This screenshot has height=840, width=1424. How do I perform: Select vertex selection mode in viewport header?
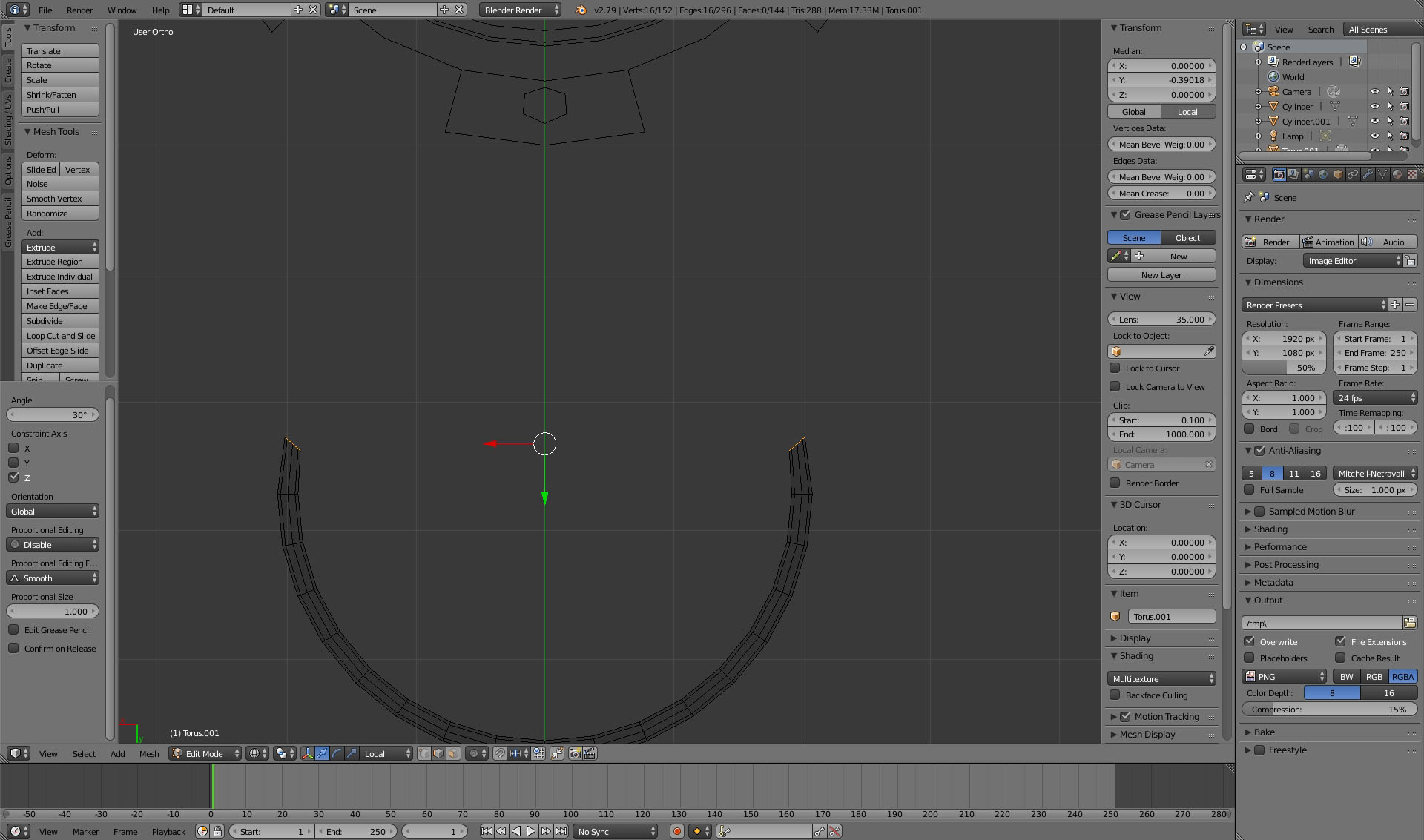(x=424, y=753)
